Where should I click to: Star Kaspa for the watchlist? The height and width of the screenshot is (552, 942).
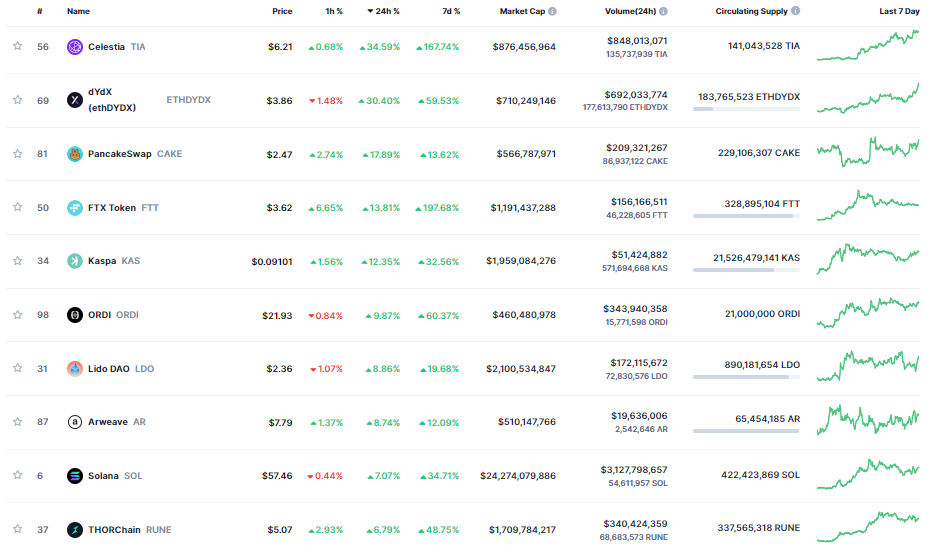pyautogui.click(x=17, y=261)
